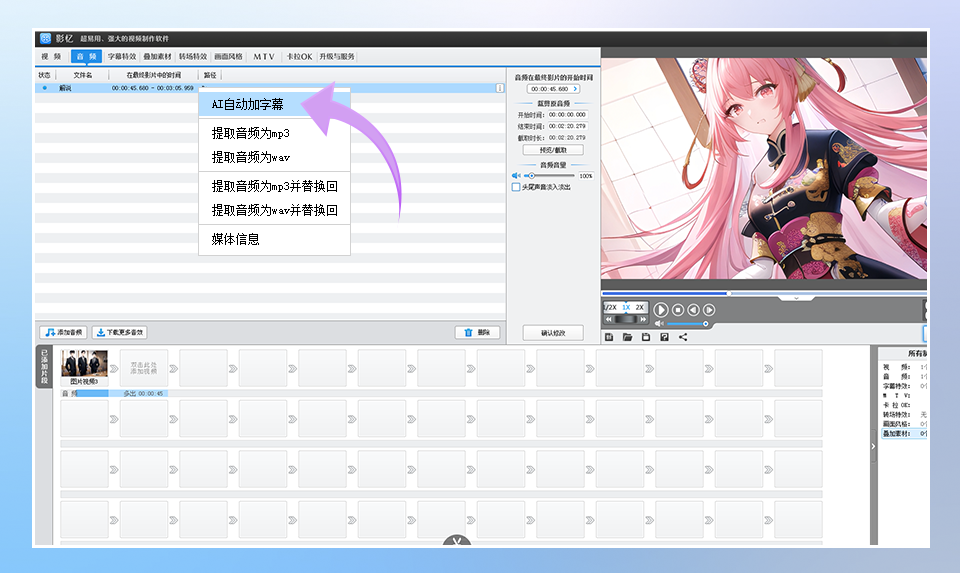The image size is (960, 573).
Task: Stop the preview playback
Action: click(678, 310)
